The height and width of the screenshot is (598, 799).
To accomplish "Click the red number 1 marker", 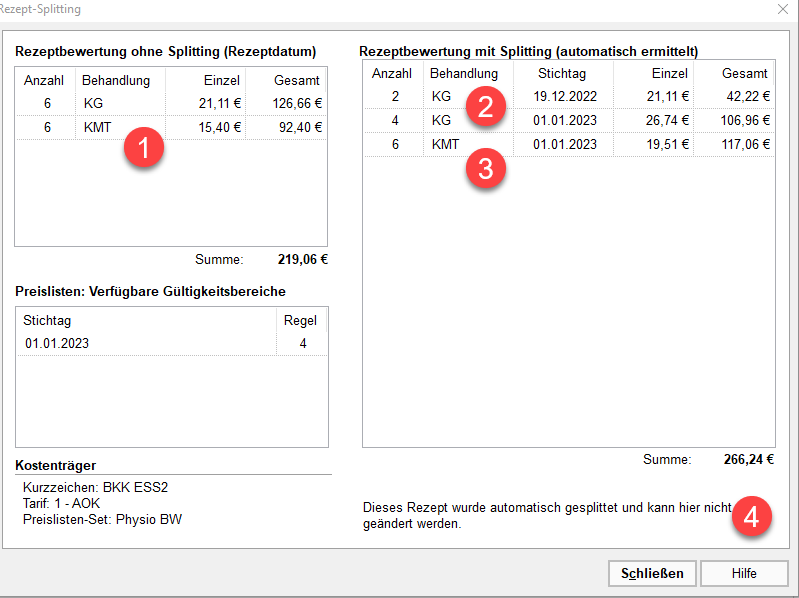I will pos(143,149).
